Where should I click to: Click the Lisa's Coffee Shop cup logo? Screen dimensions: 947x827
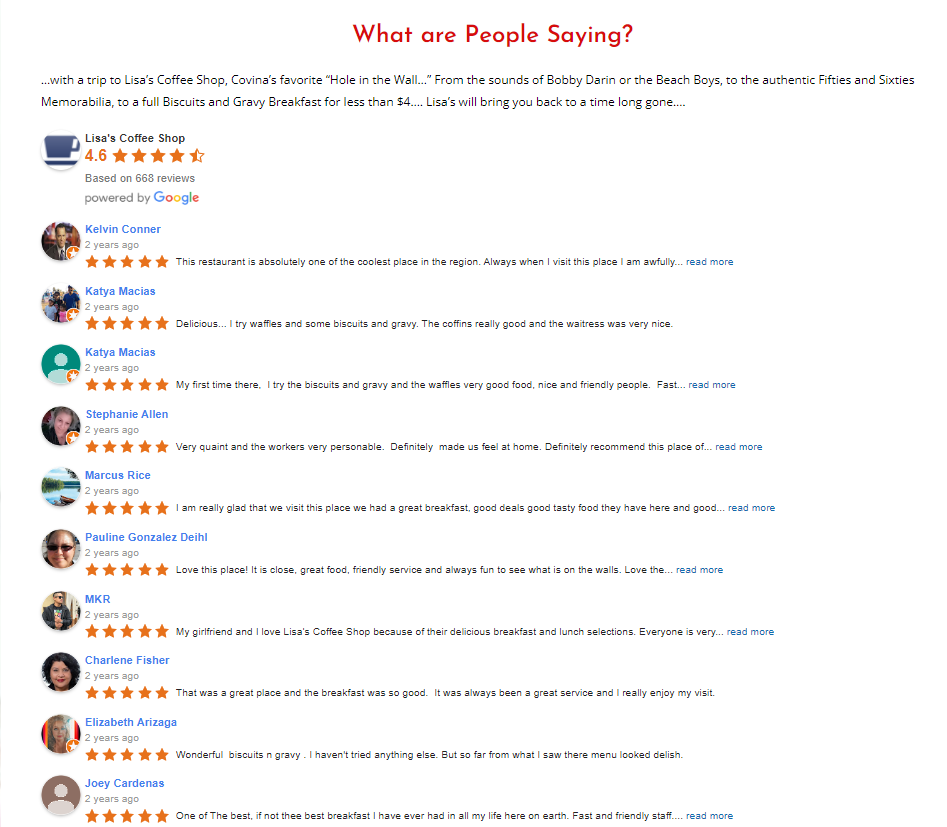point(61,150)
